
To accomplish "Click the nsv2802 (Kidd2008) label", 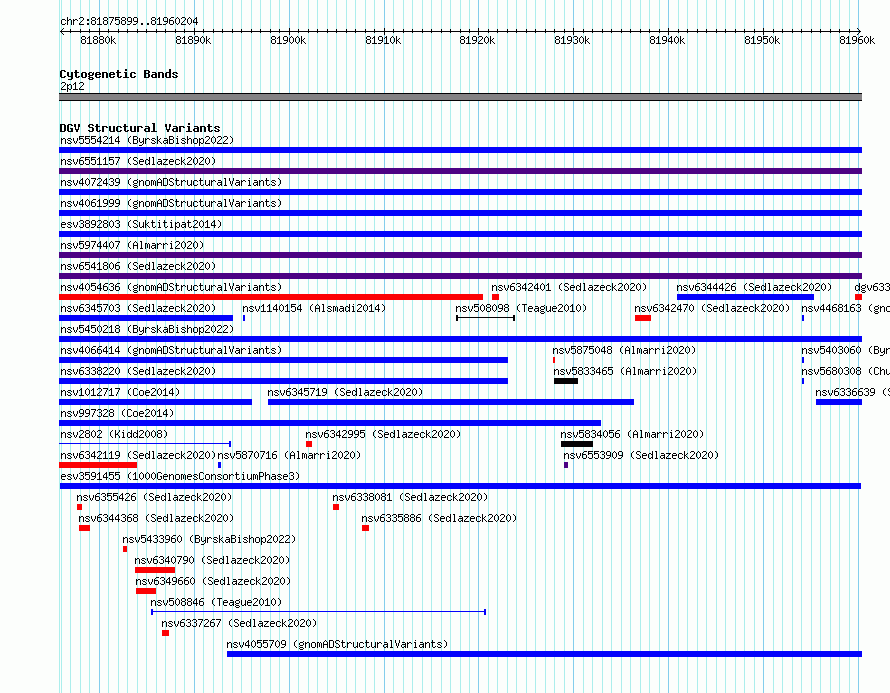I will point(114,434).
